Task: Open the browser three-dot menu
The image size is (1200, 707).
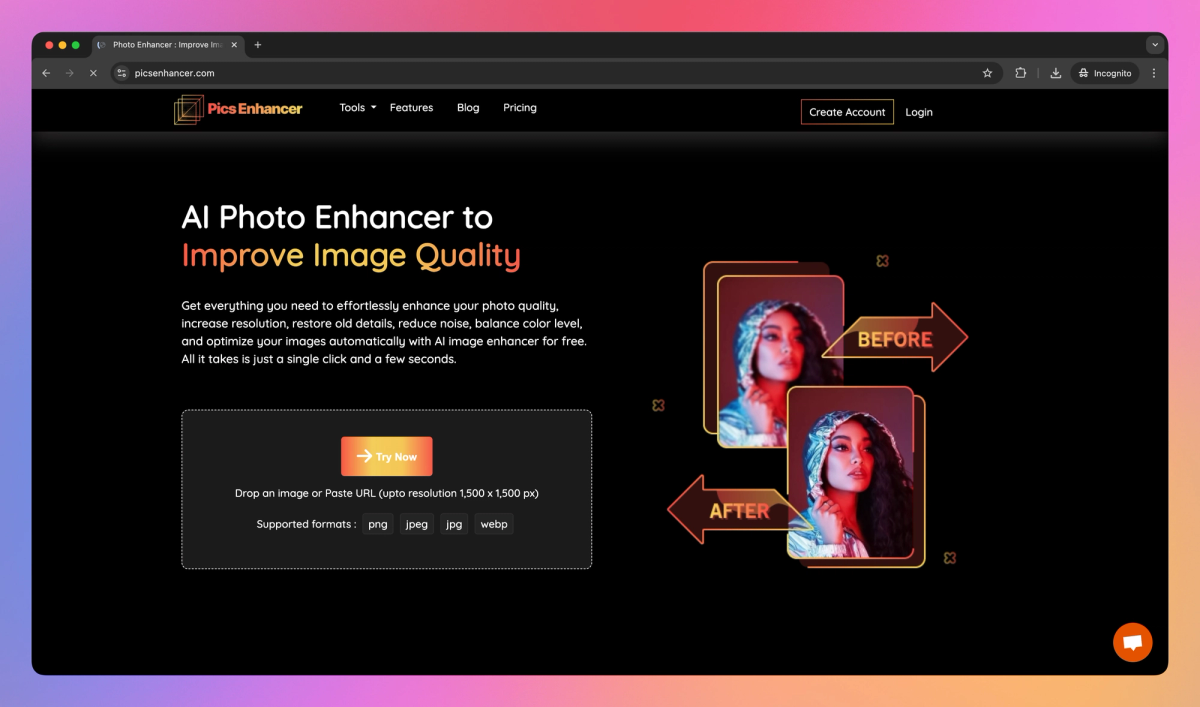Action: point(1153,73)
